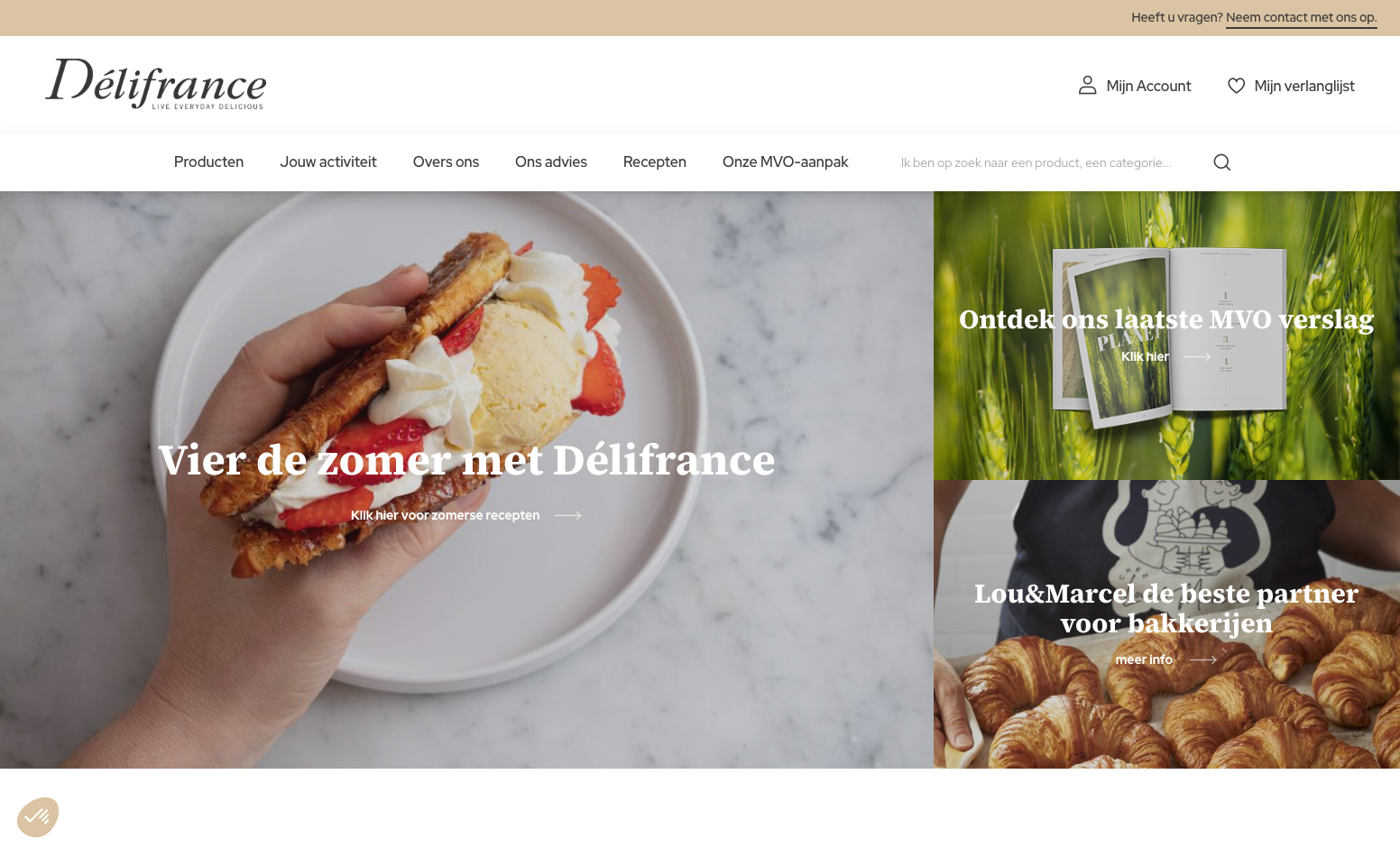Follow the Neem contact met ons op link
The image size is (1400, 848).
coord(1301,17)
